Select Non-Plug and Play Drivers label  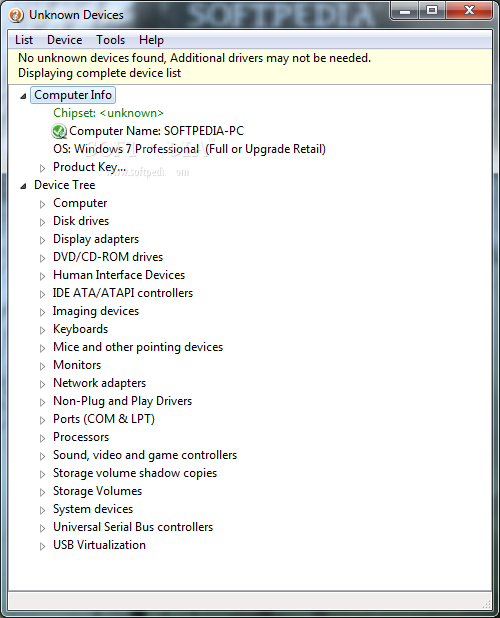tap(123, 401)
